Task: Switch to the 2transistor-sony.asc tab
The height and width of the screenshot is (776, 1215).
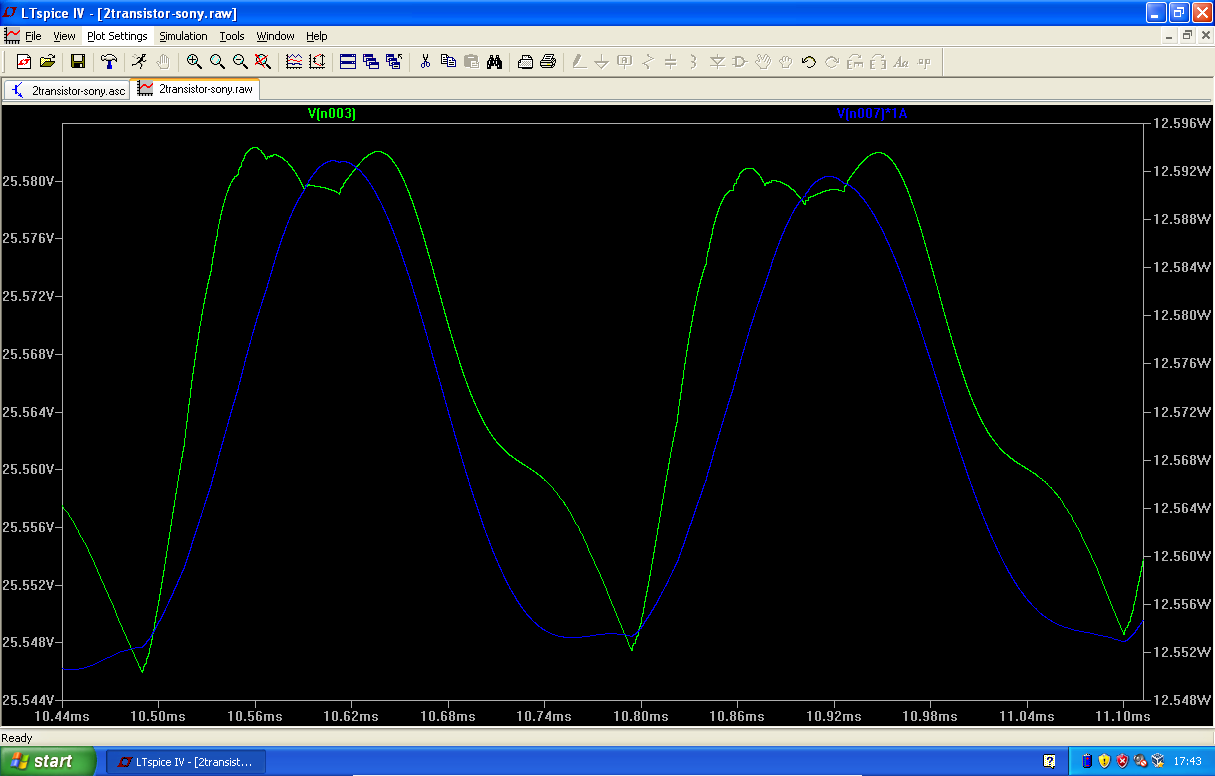Action: [x=68, y=90]
